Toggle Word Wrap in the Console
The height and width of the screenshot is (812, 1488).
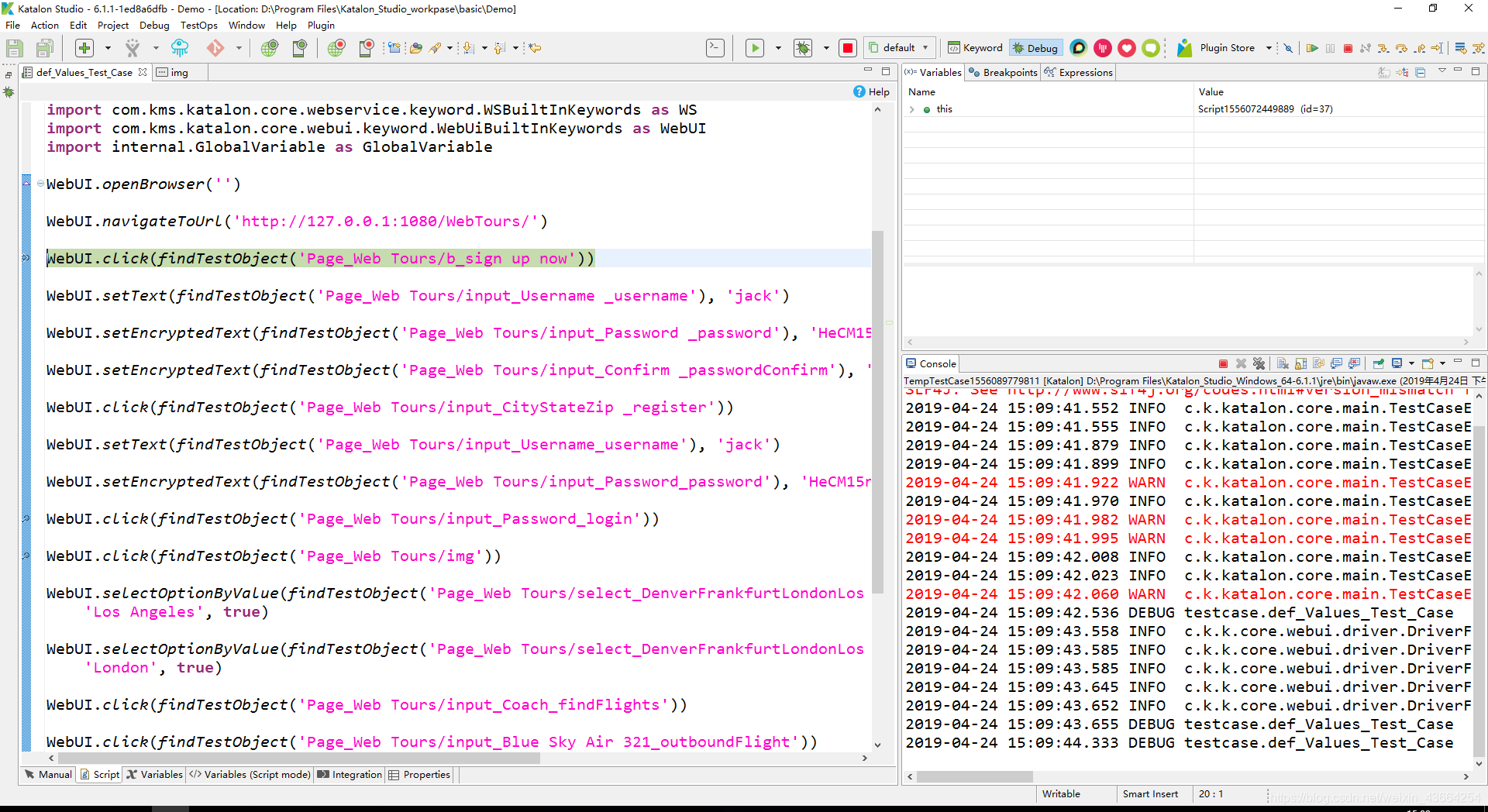pyautogui.click(x=1318, y=363)
